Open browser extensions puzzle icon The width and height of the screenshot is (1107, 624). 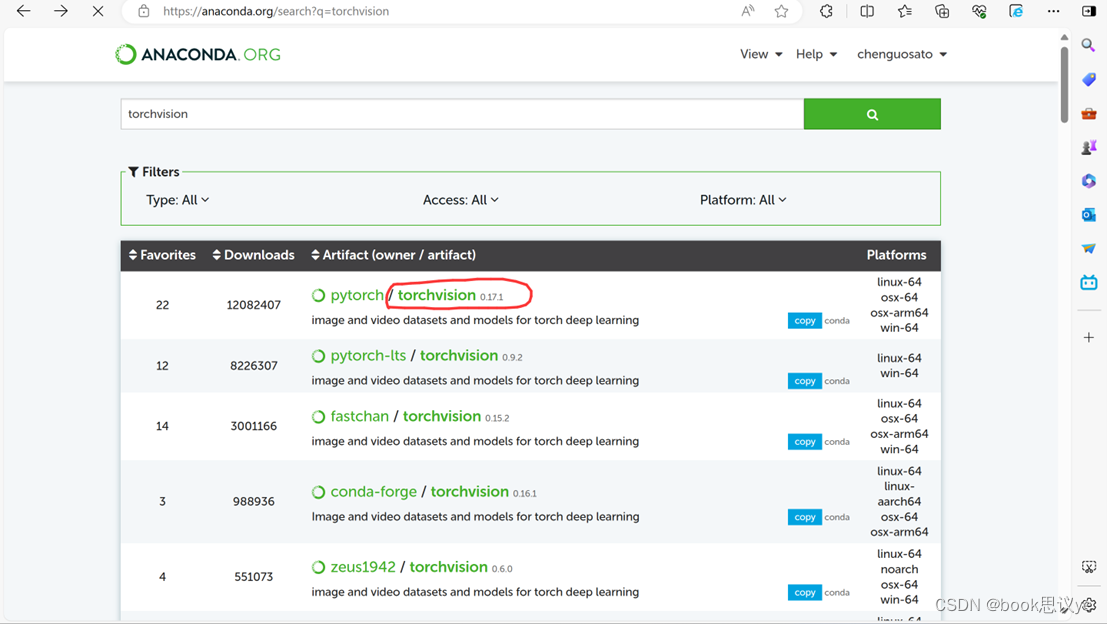pos(826,11)
